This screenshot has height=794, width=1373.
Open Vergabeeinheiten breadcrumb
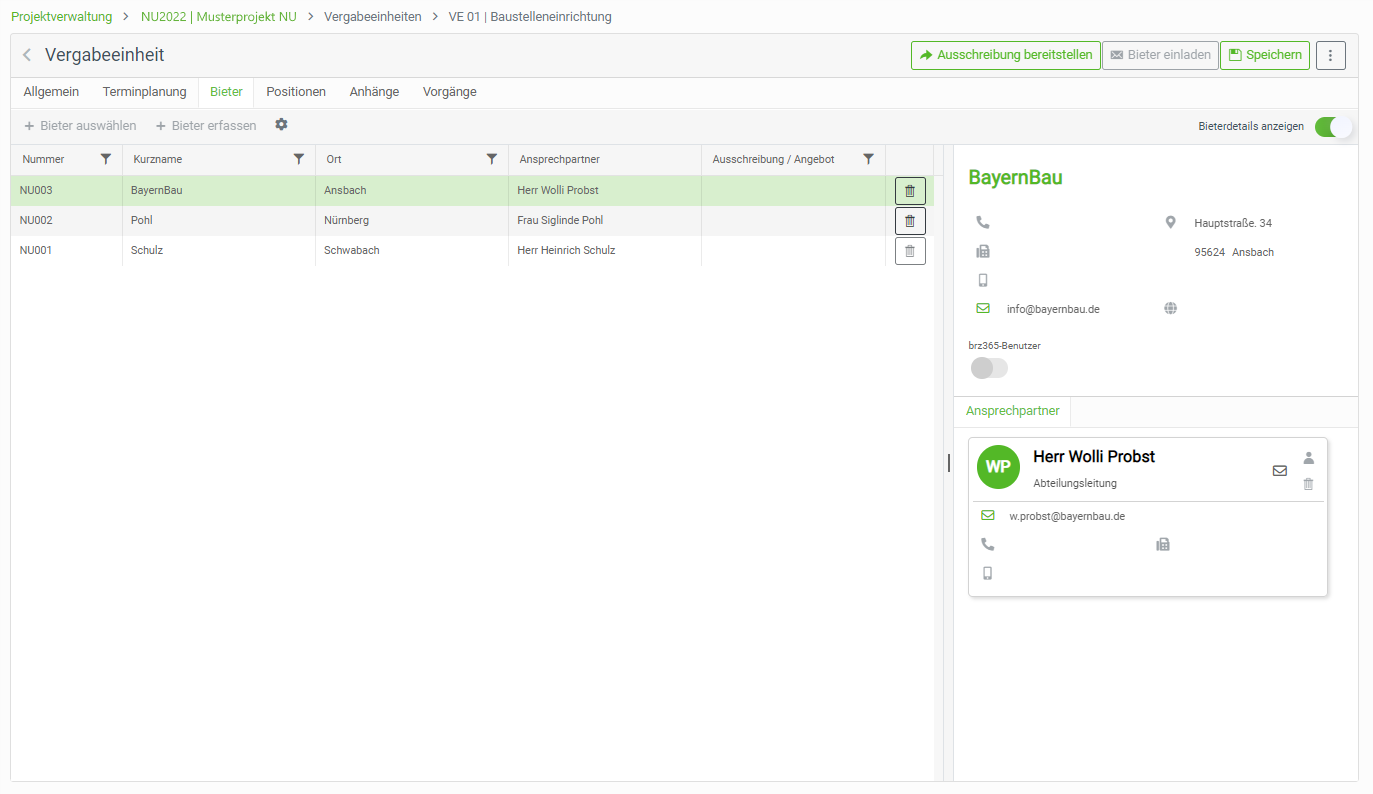point(373,16)
